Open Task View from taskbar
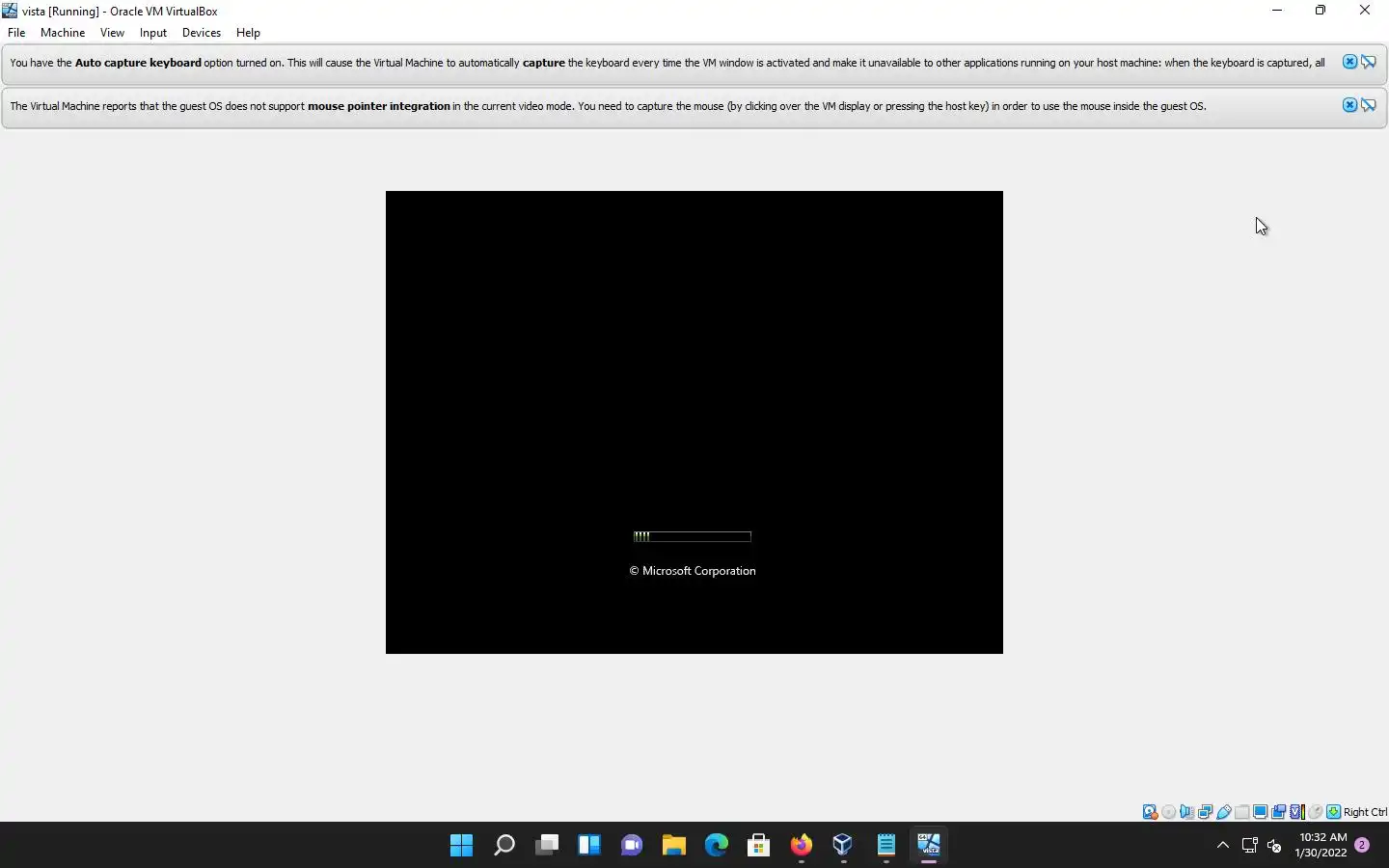Image resolution: width=1389 pixels, height=868 pixels. [547, 846]
